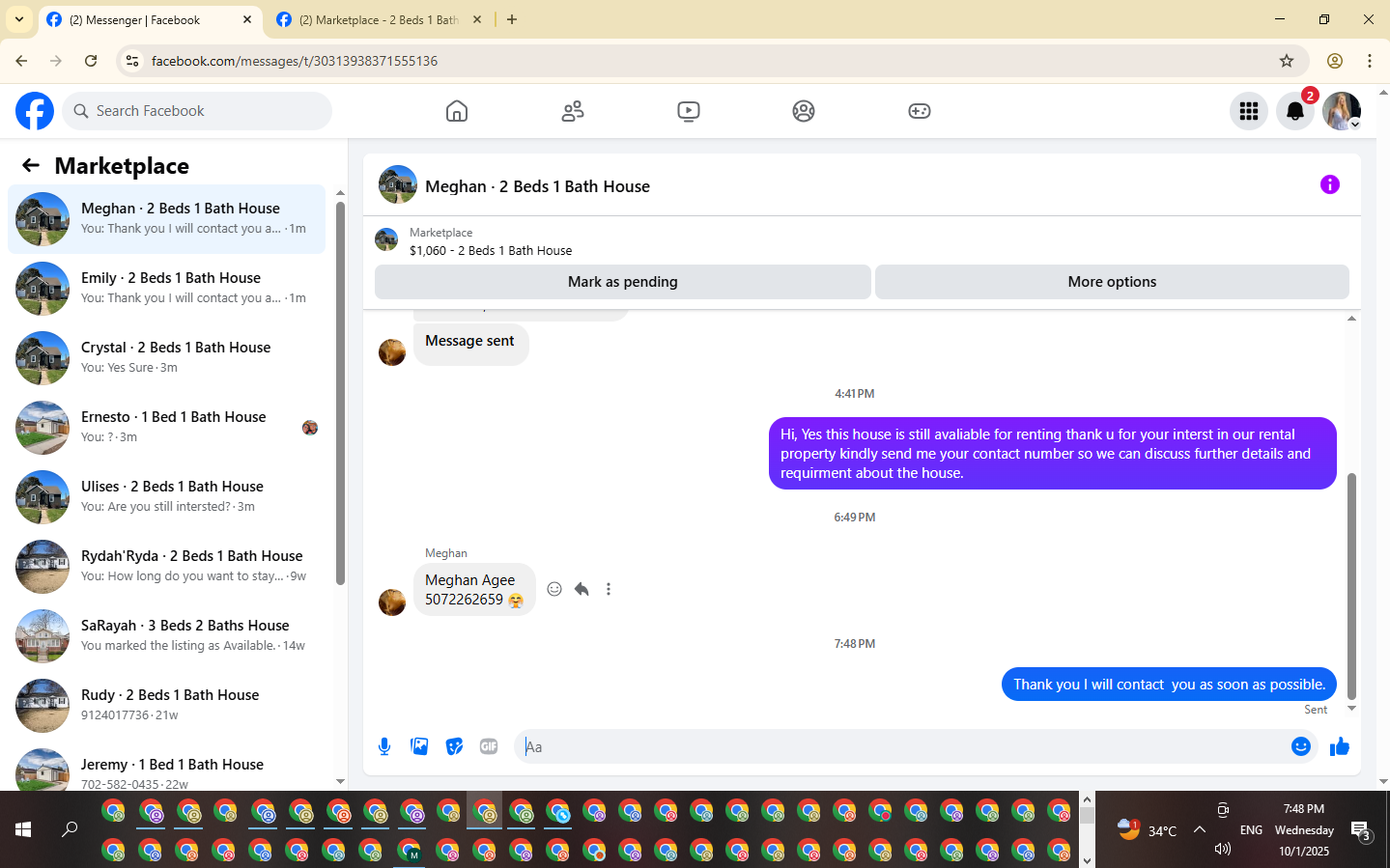This screenshot has height=868, width=1390.
Task: React to Meghan's message with emoji
Action: coord(554,589)
